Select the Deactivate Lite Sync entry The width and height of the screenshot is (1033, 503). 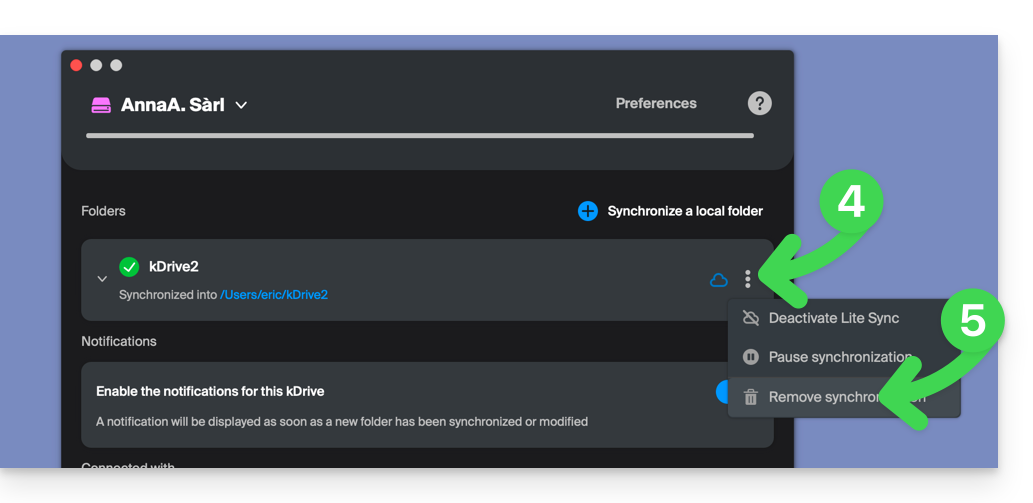833,318
